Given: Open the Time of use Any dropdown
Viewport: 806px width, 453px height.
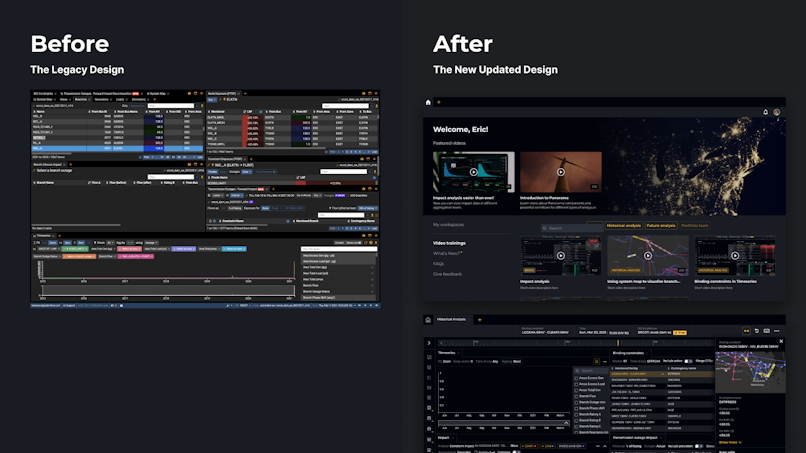Looking at the screenshot, I should [x=487, y=361].
